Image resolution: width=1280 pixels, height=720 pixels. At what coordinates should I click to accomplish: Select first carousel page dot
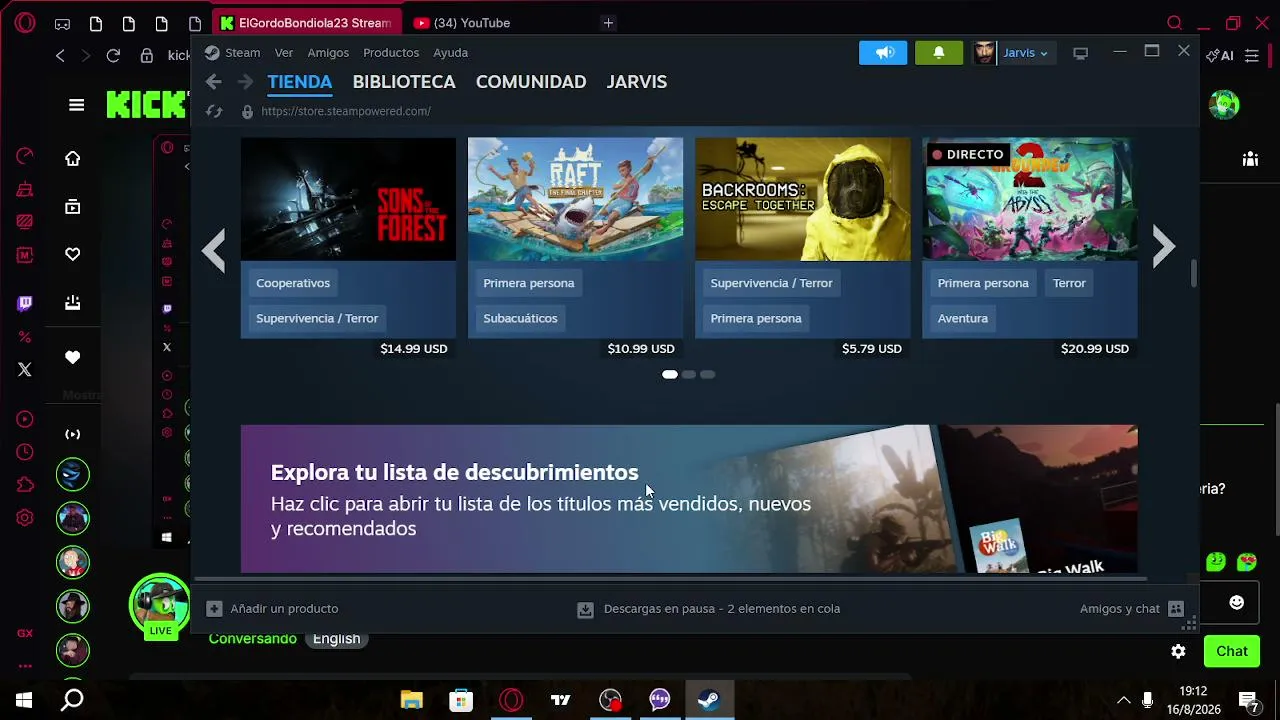pos(670,374)
